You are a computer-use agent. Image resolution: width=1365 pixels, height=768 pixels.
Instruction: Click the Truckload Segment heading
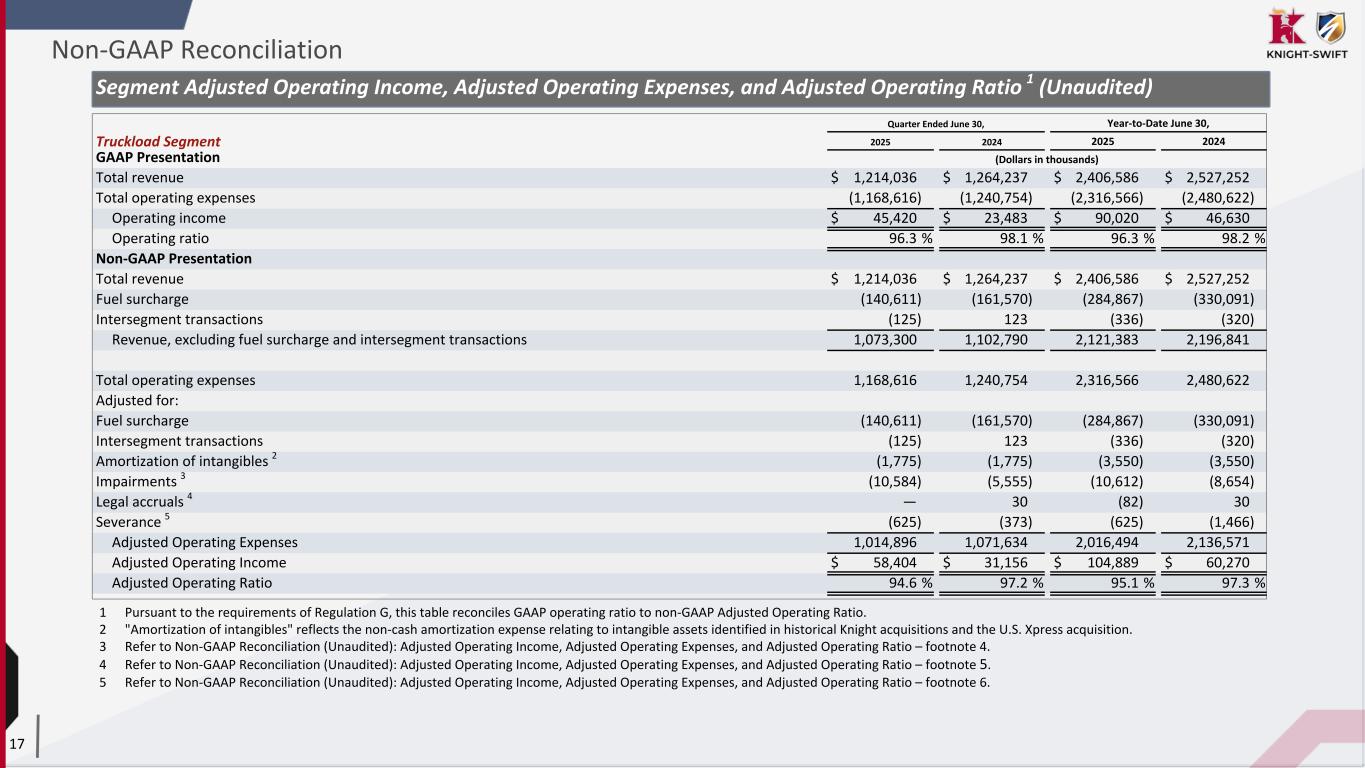click(x=158, y=142)
